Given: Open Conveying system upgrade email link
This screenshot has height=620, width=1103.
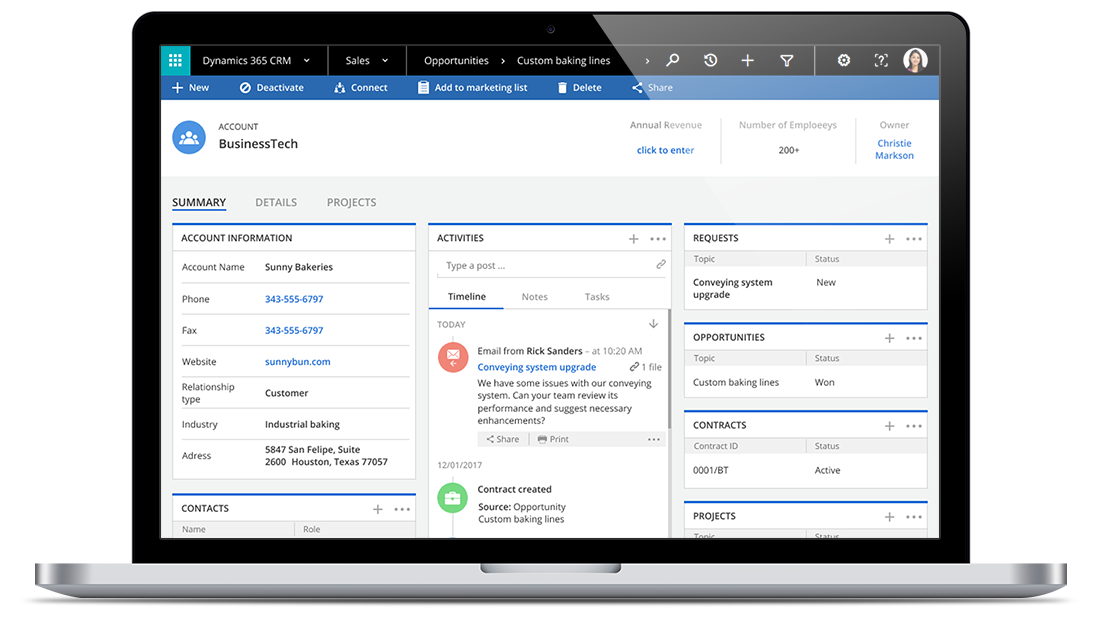Looking at the screenshot, I should (x=537, y=367).
